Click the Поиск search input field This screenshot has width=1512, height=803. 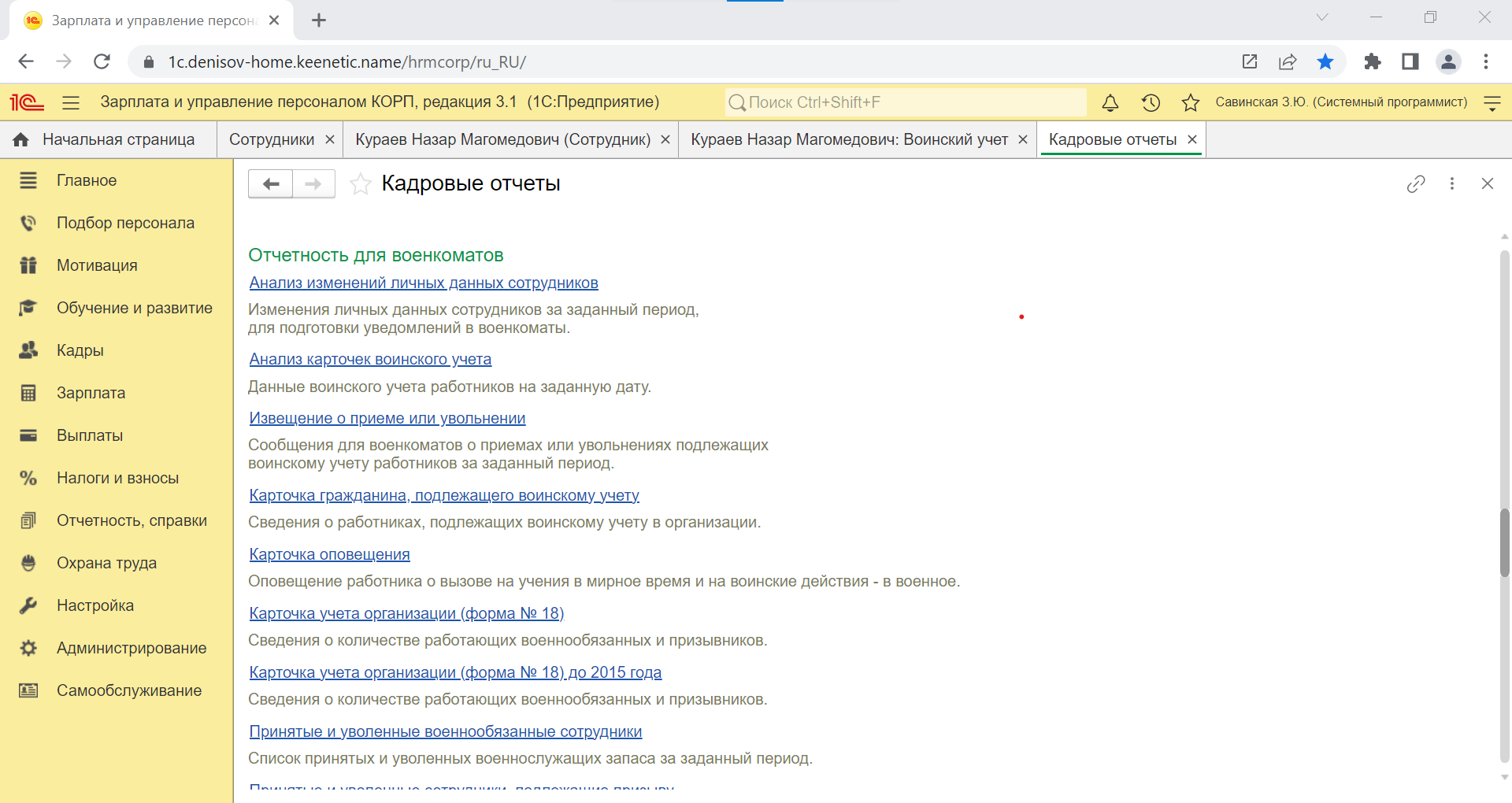point(906,102)
